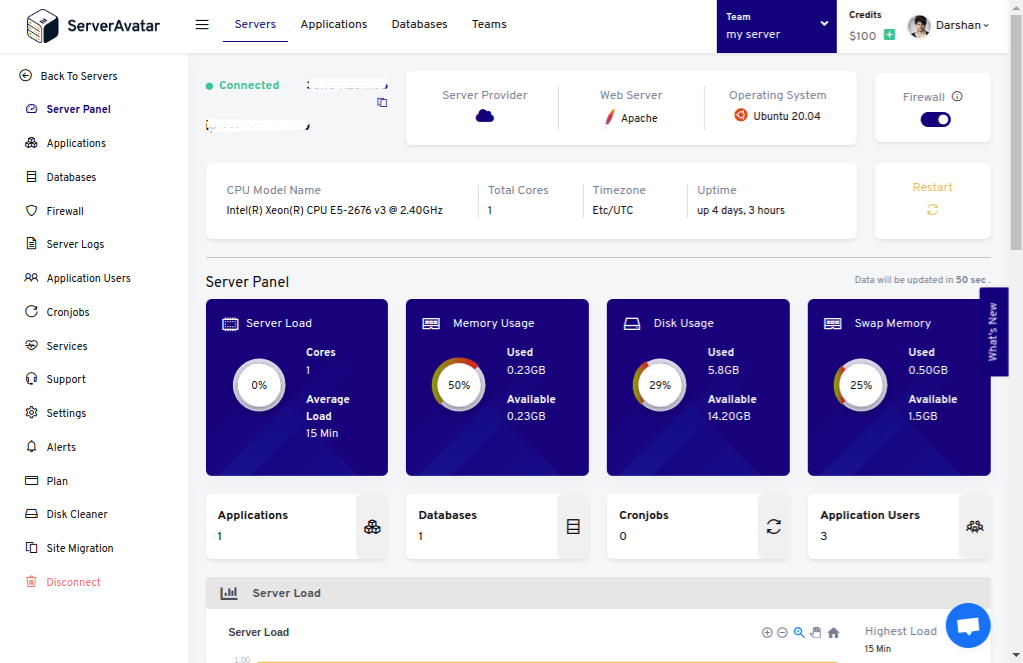Select chart panning hand tool
The width and height of the screenshot is (1023, 663).
pyautogui.click(x=816, y=632)
